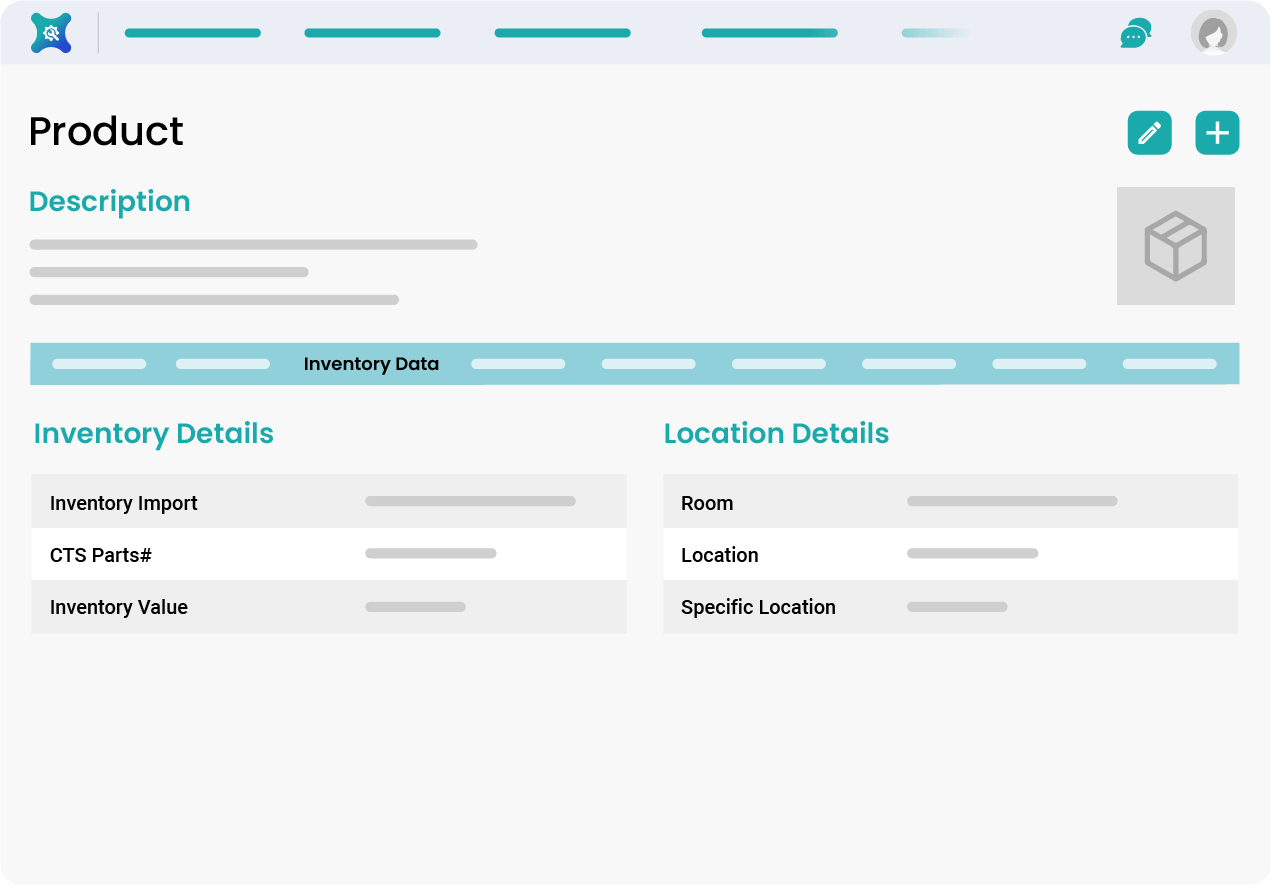The width and height of the screenshot is (1271, 886).
Task: Open the chat messages icon
Action: tap(1135, 32)
